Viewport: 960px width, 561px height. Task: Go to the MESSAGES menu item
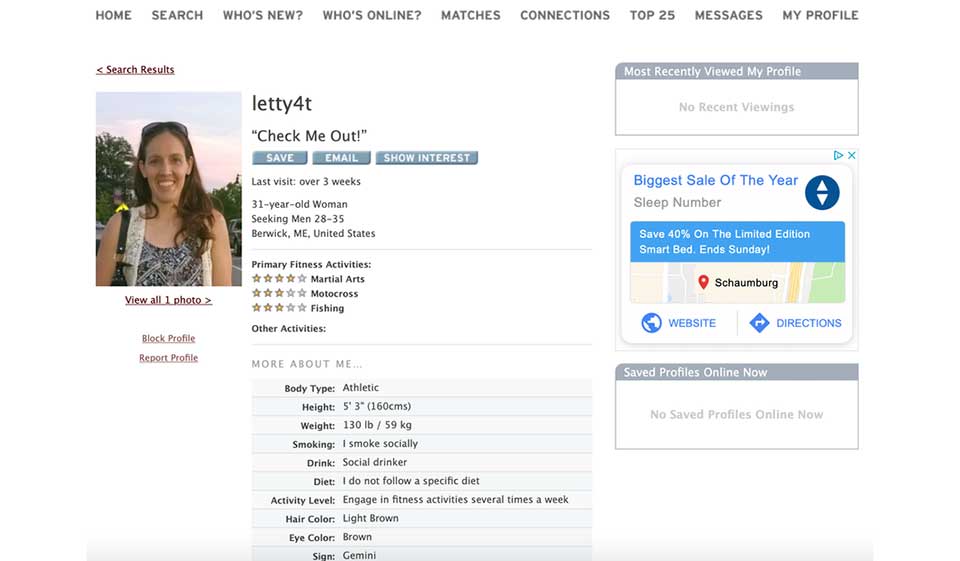point(728,15)
